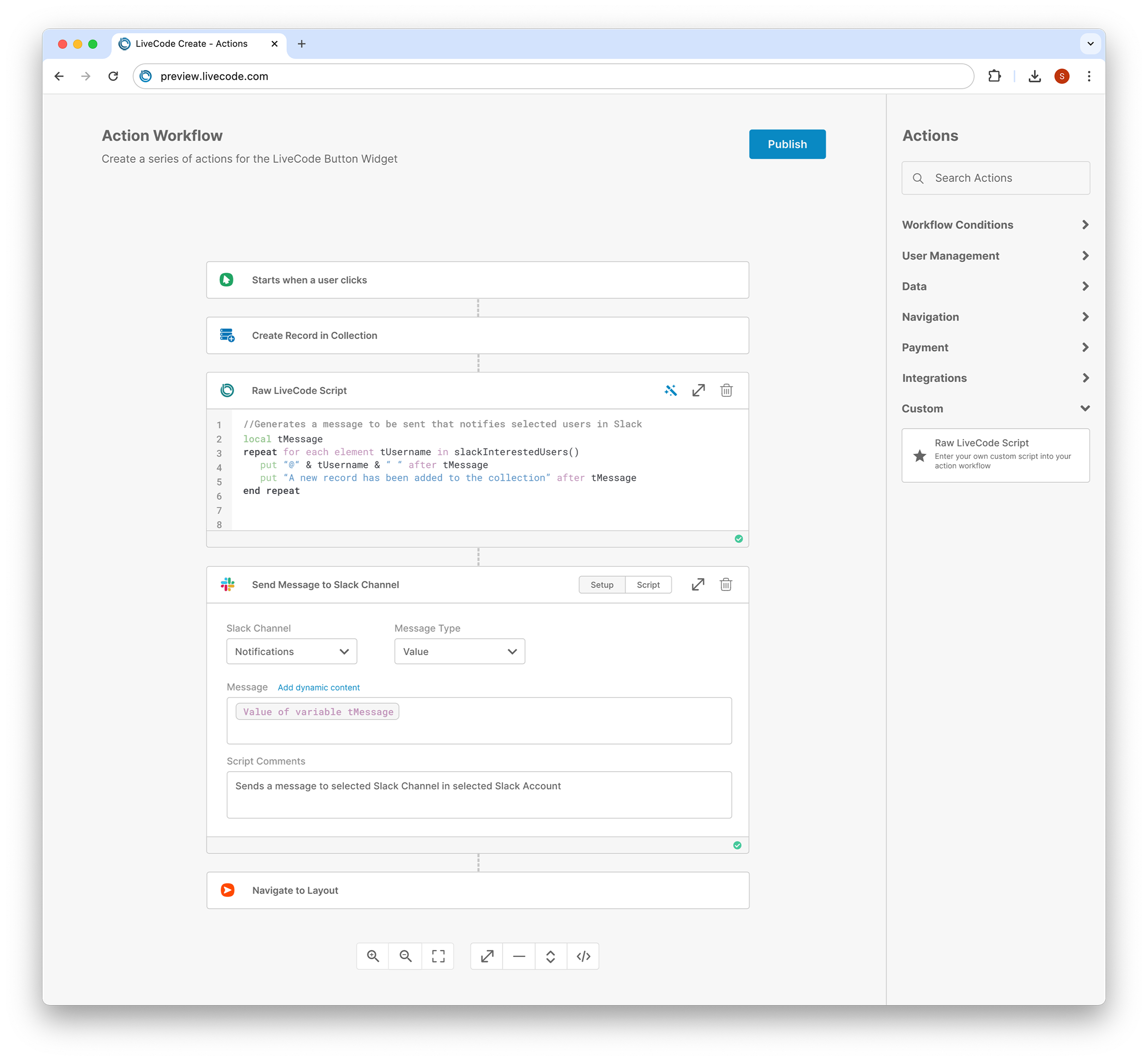Delete the Raw LiveCode Script action
The image size is (1148, 1061).
tap(726, 390)
